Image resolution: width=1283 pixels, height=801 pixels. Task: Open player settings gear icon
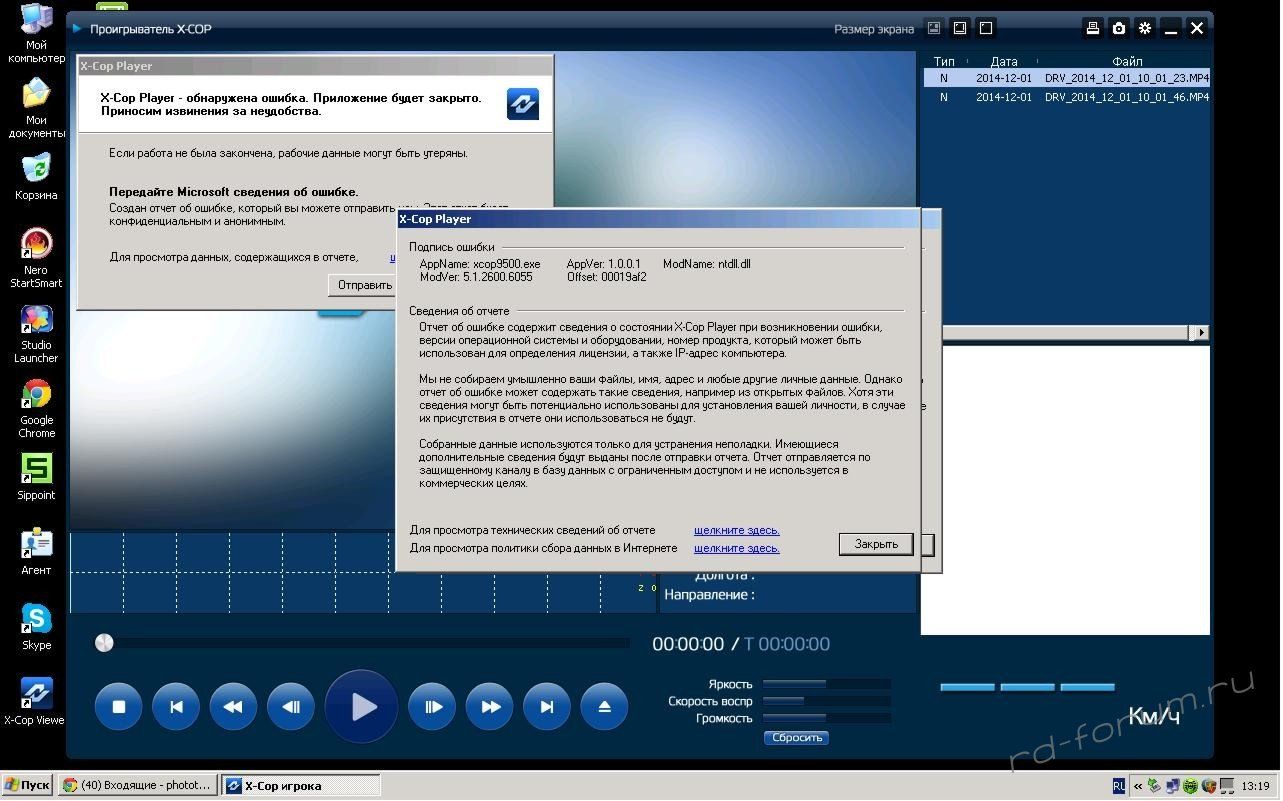(1145, 28)
